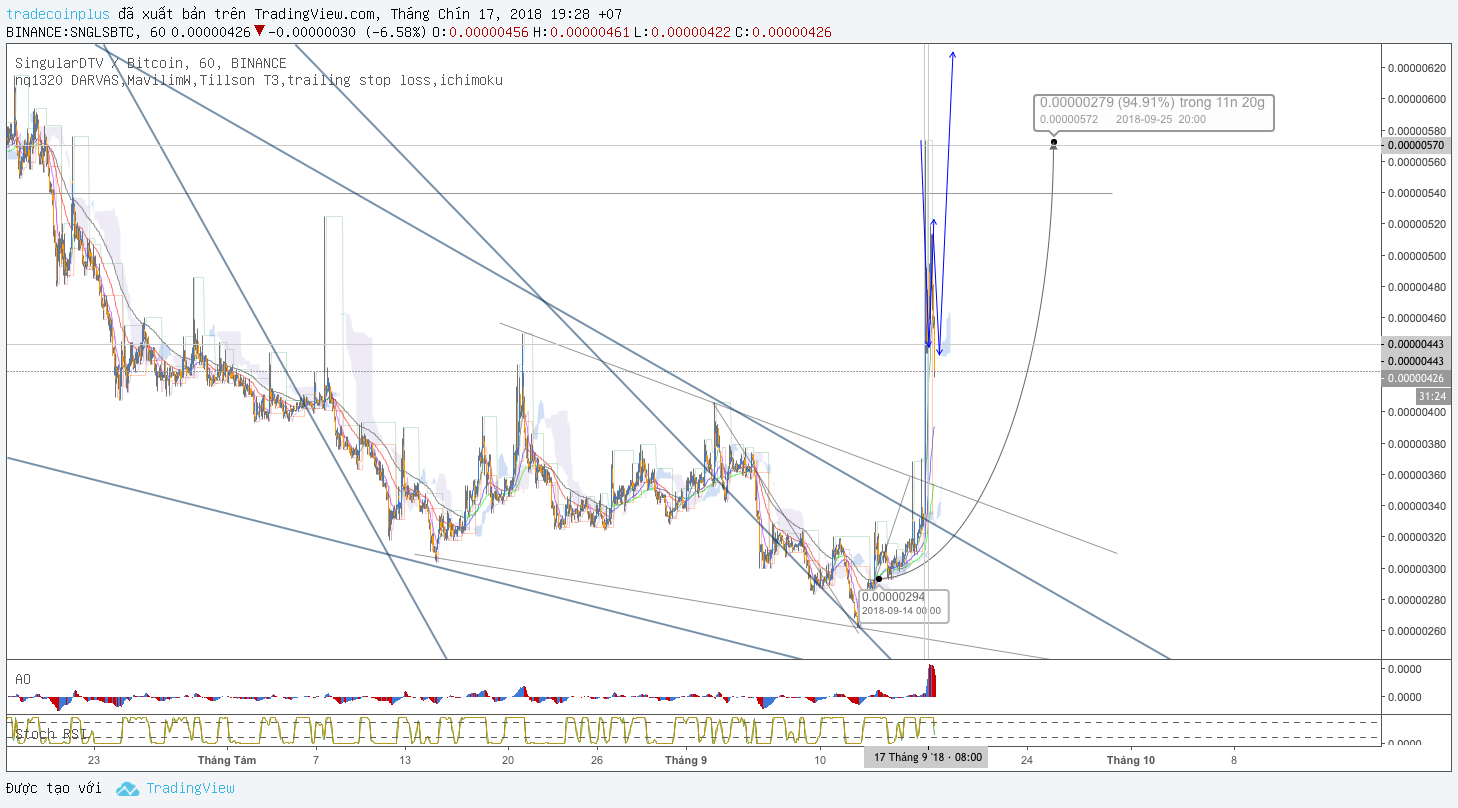Click the current price tag 0.00000426
The height and width of the screenshot is (808, 1458).
pos(1417,378)
